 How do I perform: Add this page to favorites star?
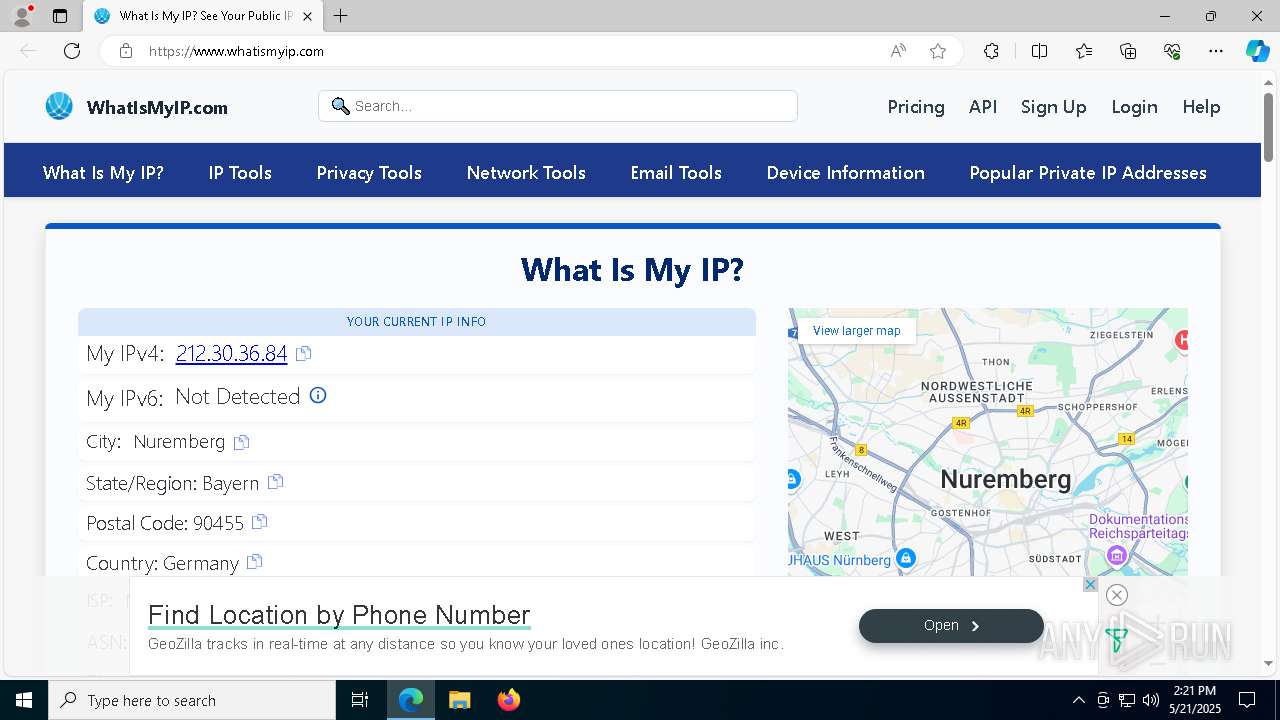[x=938, y=51]
